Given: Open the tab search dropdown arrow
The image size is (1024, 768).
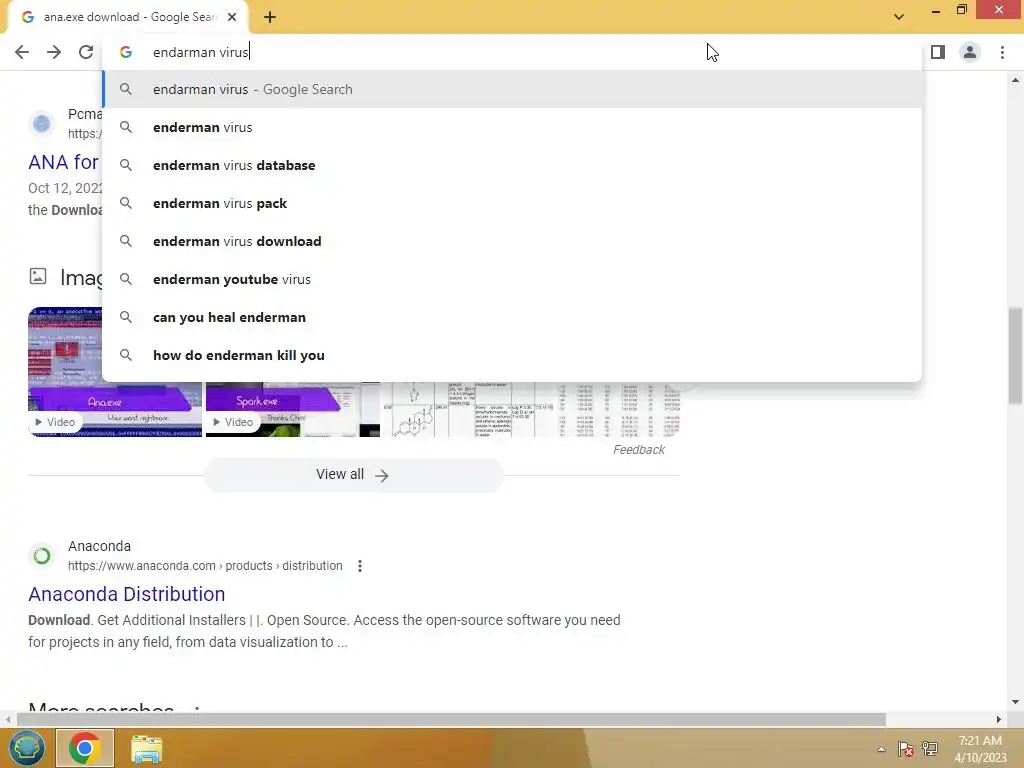Looking at the screenshot, I should pyautogui.click(x=899, y=17).
